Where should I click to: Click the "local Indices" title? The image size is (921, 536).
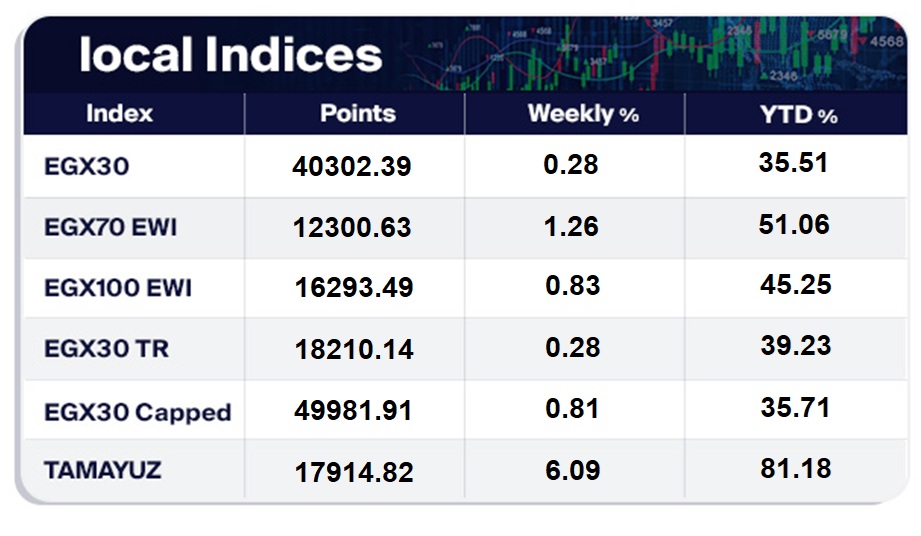pyautogui.click(x=230, y=54)
